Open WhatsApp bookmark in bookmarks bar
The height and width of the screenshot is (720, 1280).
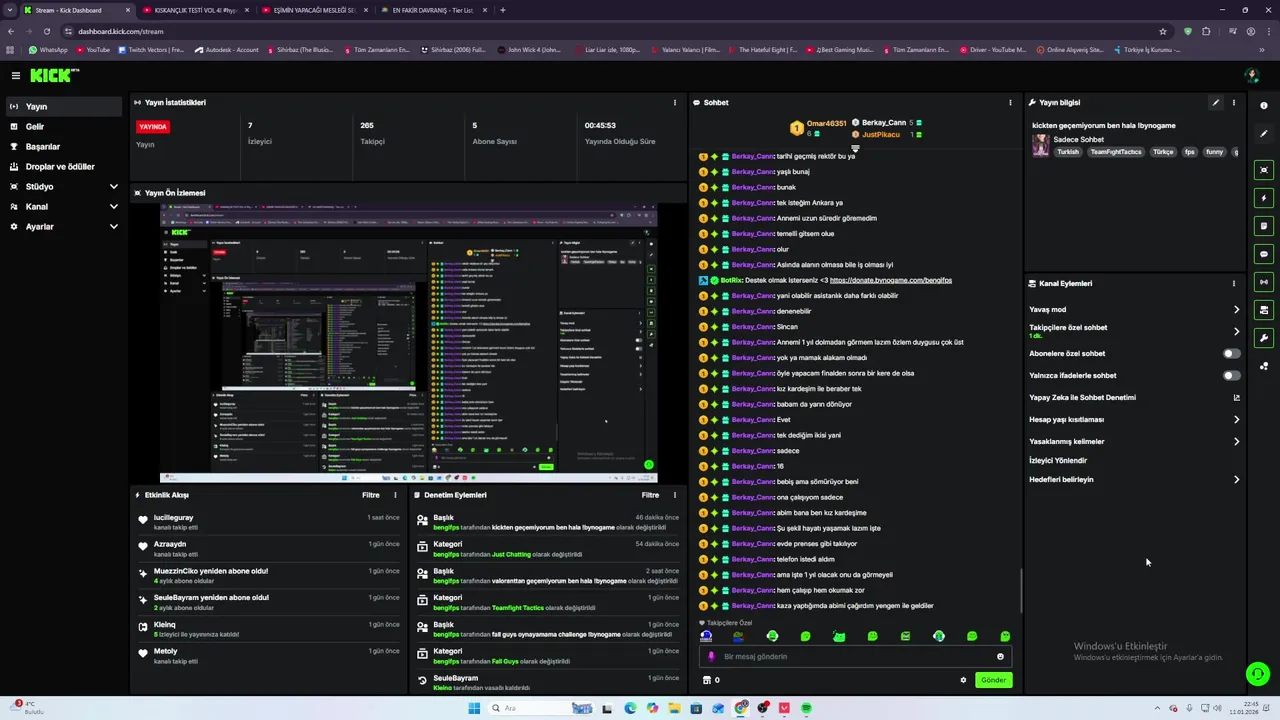click(48, 49)
